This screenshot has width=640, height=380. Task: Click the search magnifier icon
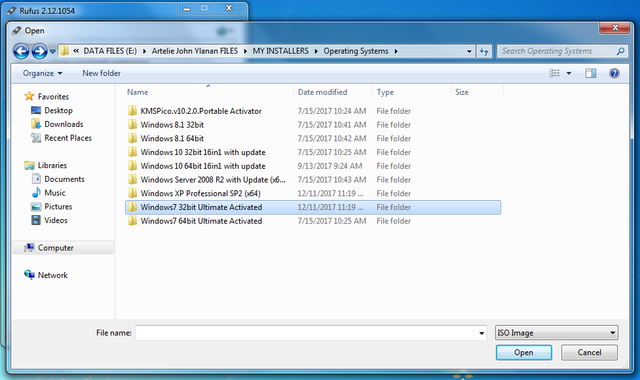[620, 51]
